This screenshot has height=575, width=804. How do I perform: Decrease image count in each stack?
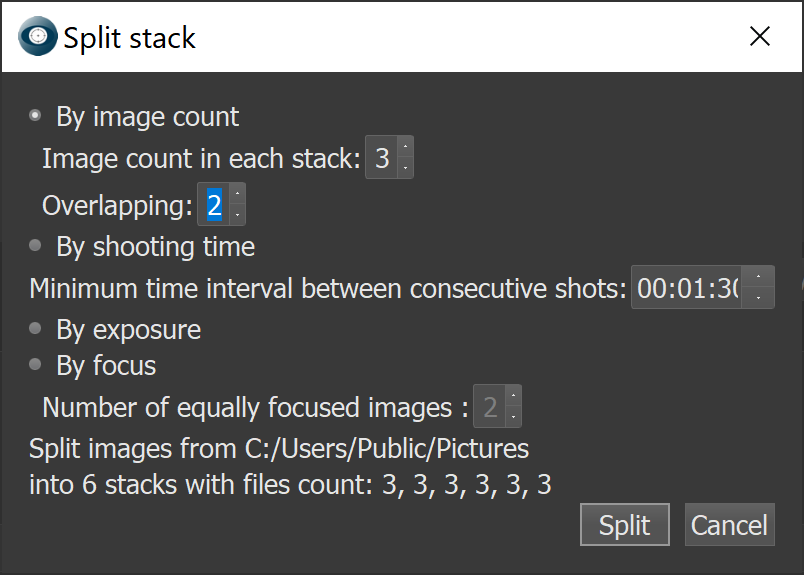[405, 168]
